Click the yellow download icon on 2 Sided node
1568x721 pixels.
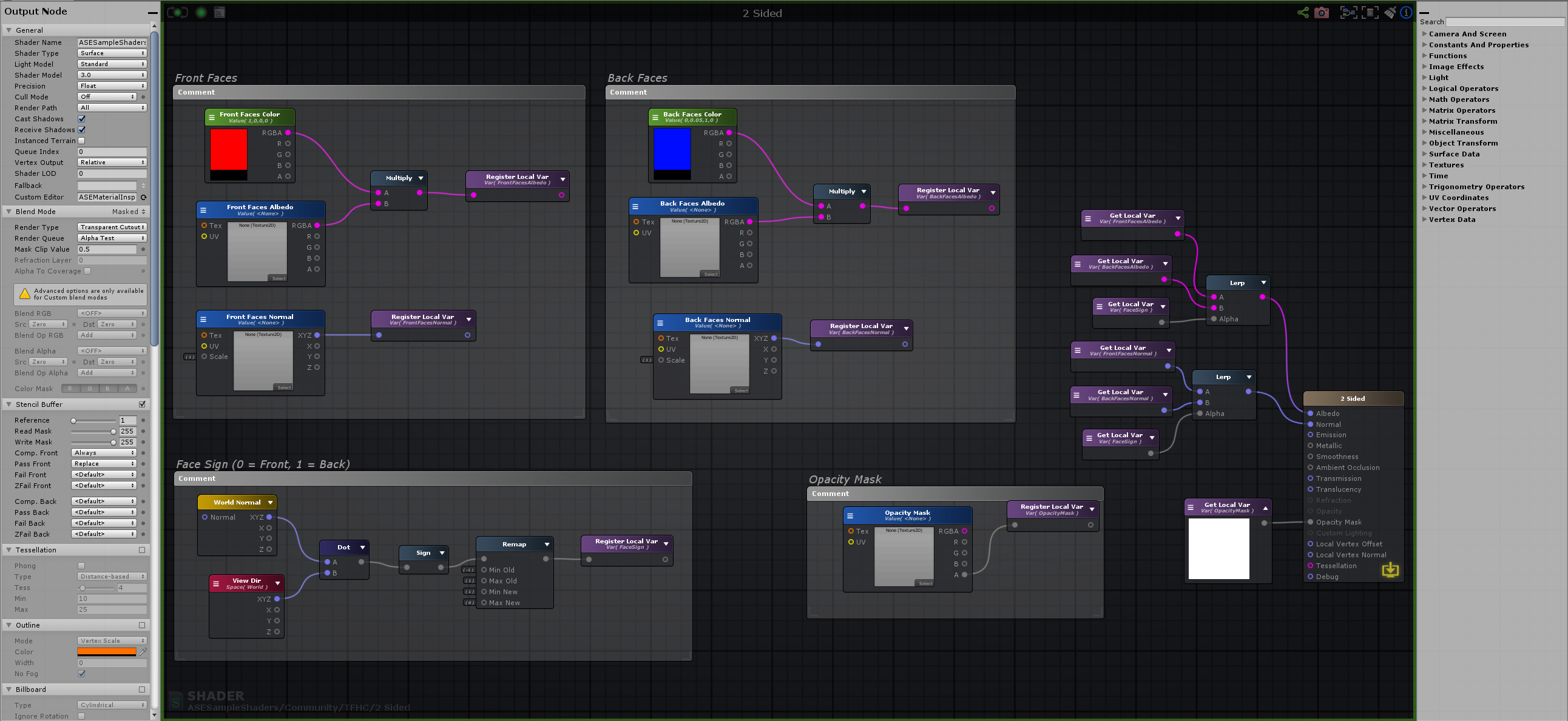1390,569
